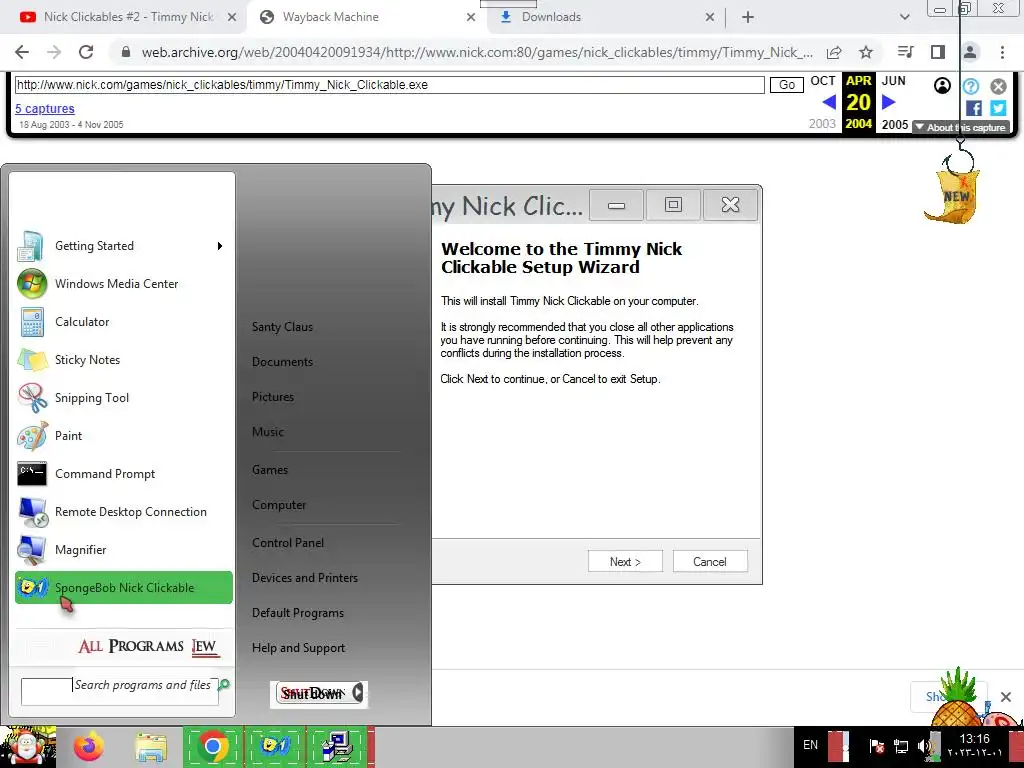Click the Wayback Go button
This screenshot has height=768, width=1024.
tap(787, 85)
